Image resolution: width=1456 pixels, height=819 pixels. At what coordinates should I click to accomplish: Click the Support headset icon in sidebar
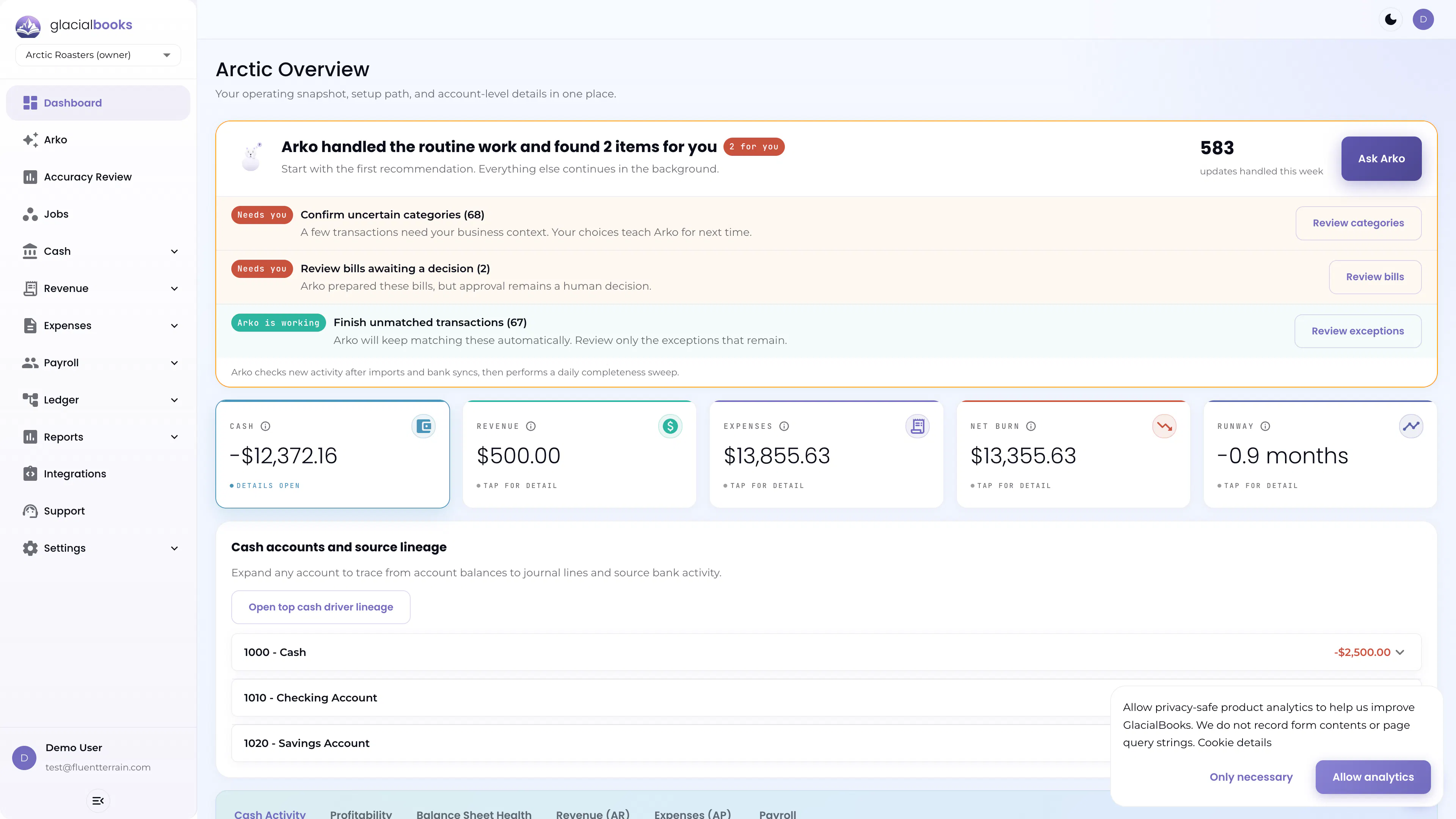pyautogui.click(x=30, y=511)
